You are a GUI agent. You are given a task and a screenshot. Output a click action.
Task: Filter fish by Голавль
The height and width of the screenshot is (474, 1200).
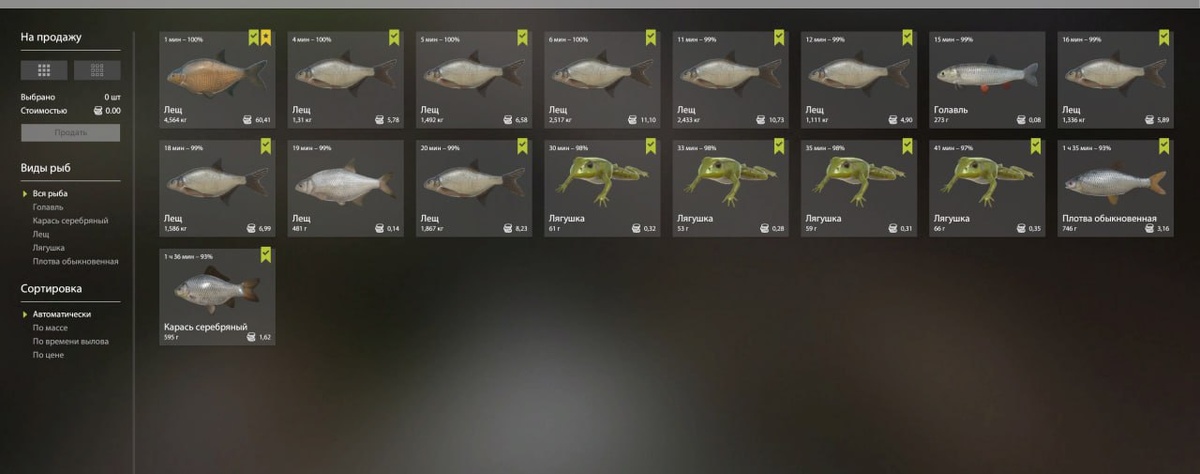(x=48, y=207)
